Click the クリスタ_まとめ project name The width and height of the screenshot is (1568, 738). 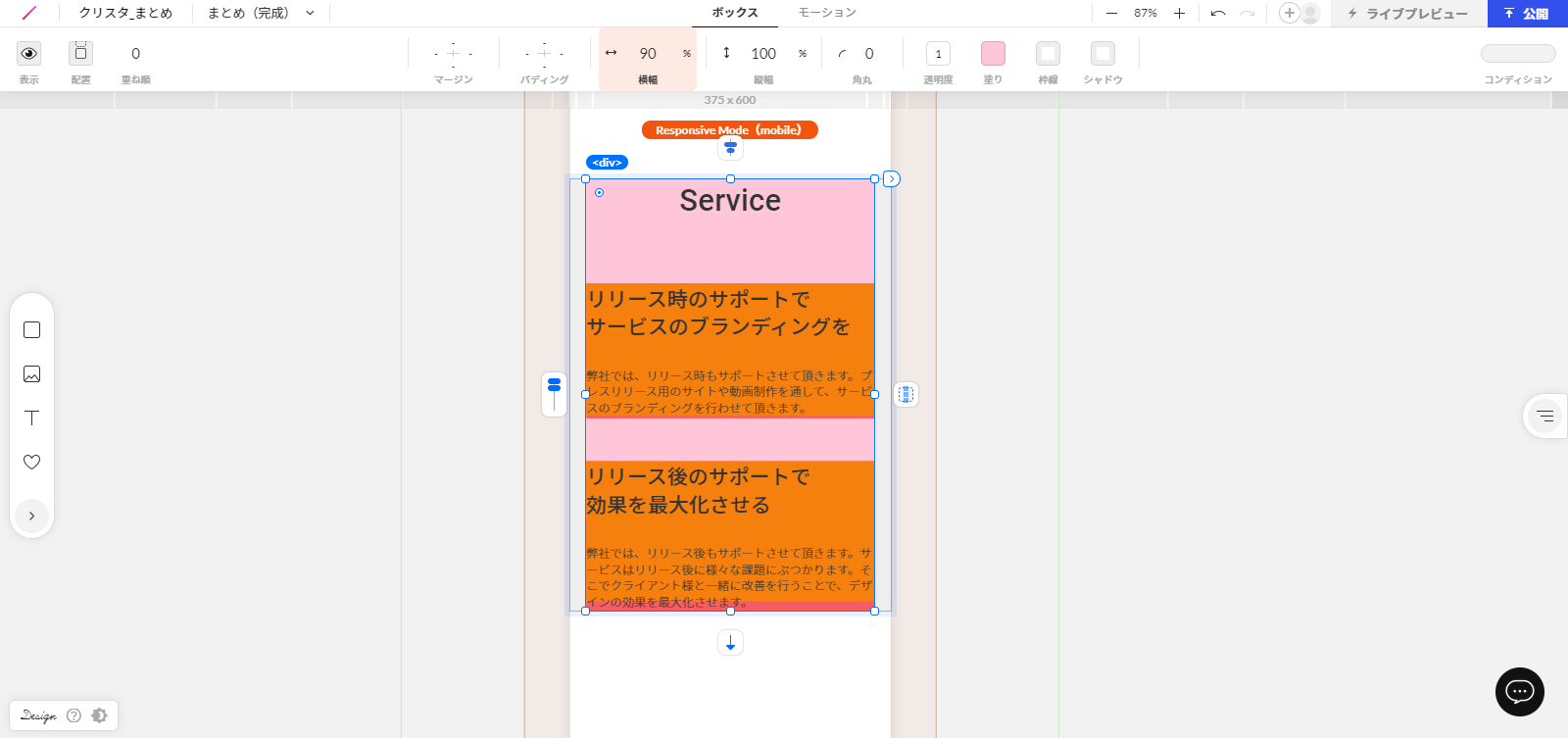coord(125,13)
